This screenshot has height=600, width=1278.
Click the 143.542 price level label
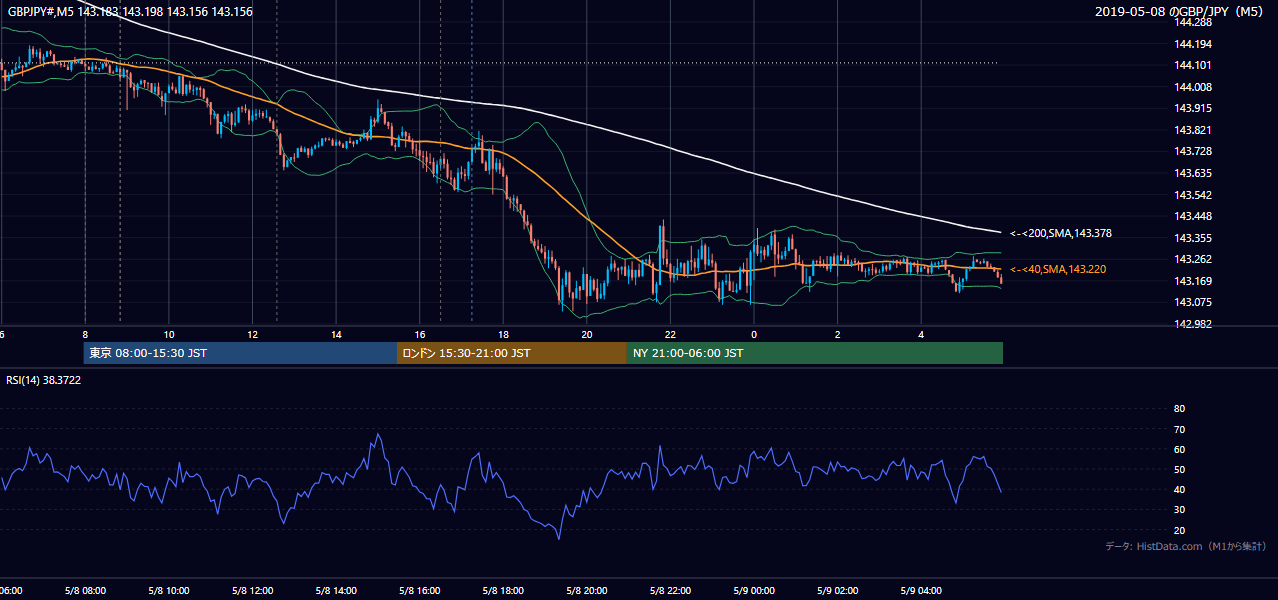point(1192,195)
